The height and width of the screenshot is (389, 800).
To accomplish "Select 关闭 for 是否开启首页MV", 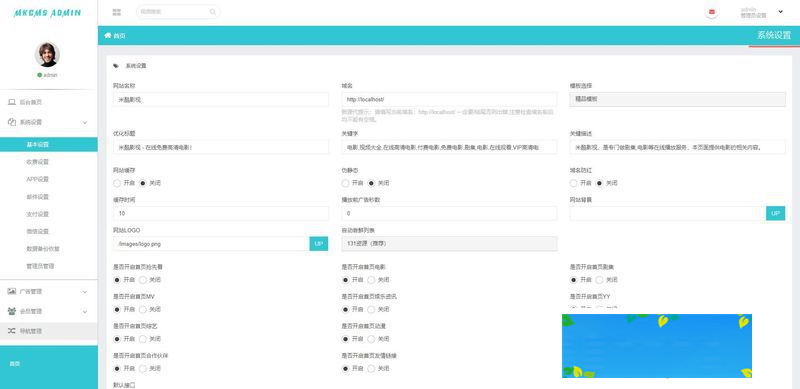I will pyautogui.click(x=143, y=309).
